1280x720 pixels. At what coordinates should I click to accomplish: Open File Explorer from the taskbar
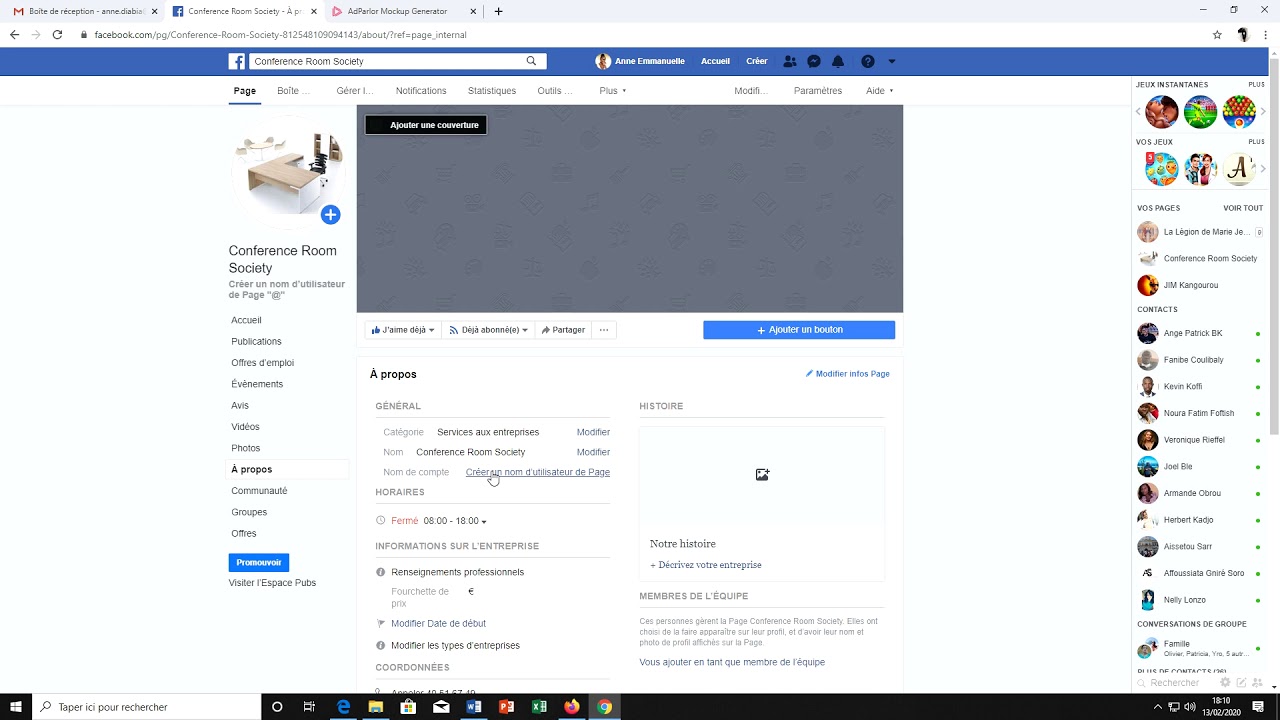click(375, 707)
